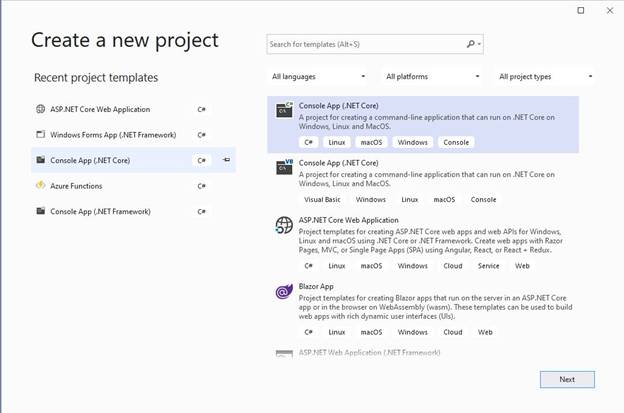This screenshot has width=624, height=413.
Task: Click the C# label beside Windows Forms App
Action: [x=201, y=135]
